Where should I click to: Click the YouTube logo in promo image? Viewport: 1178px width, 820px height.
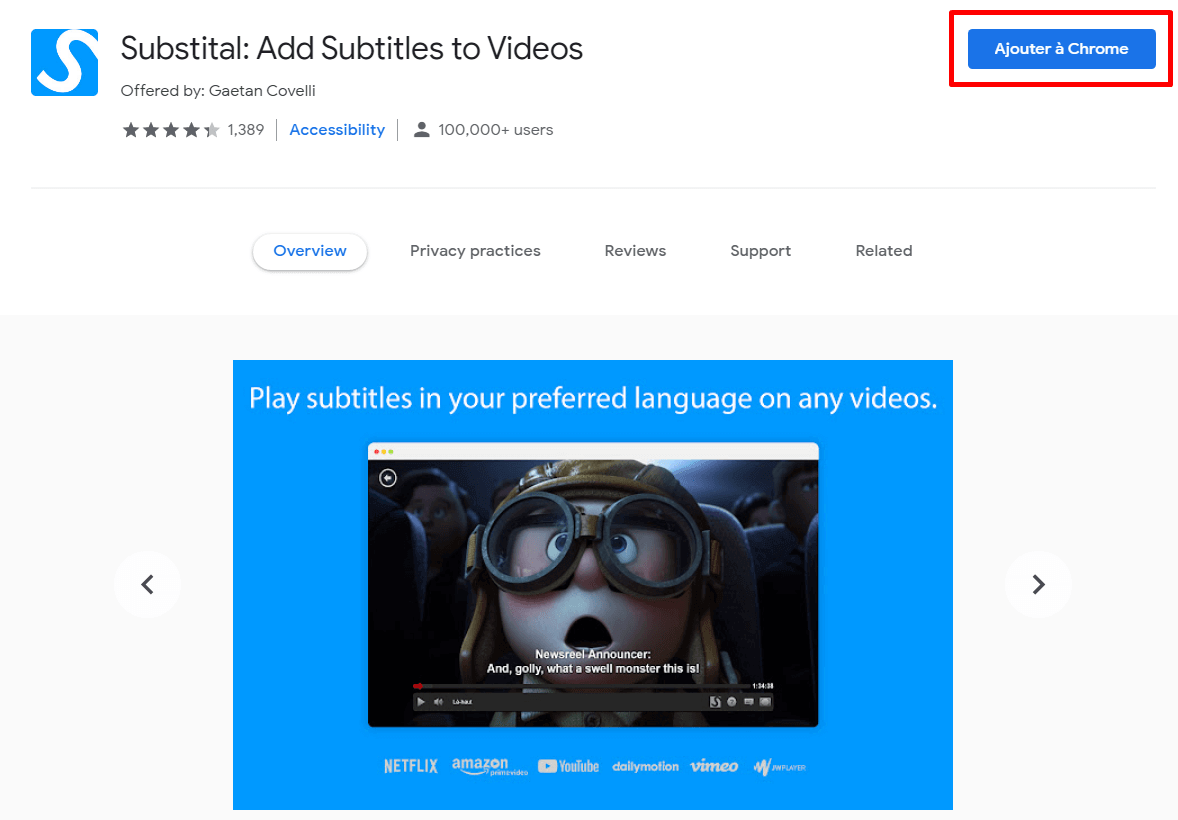pyautogui.click(x=568, y=766)
